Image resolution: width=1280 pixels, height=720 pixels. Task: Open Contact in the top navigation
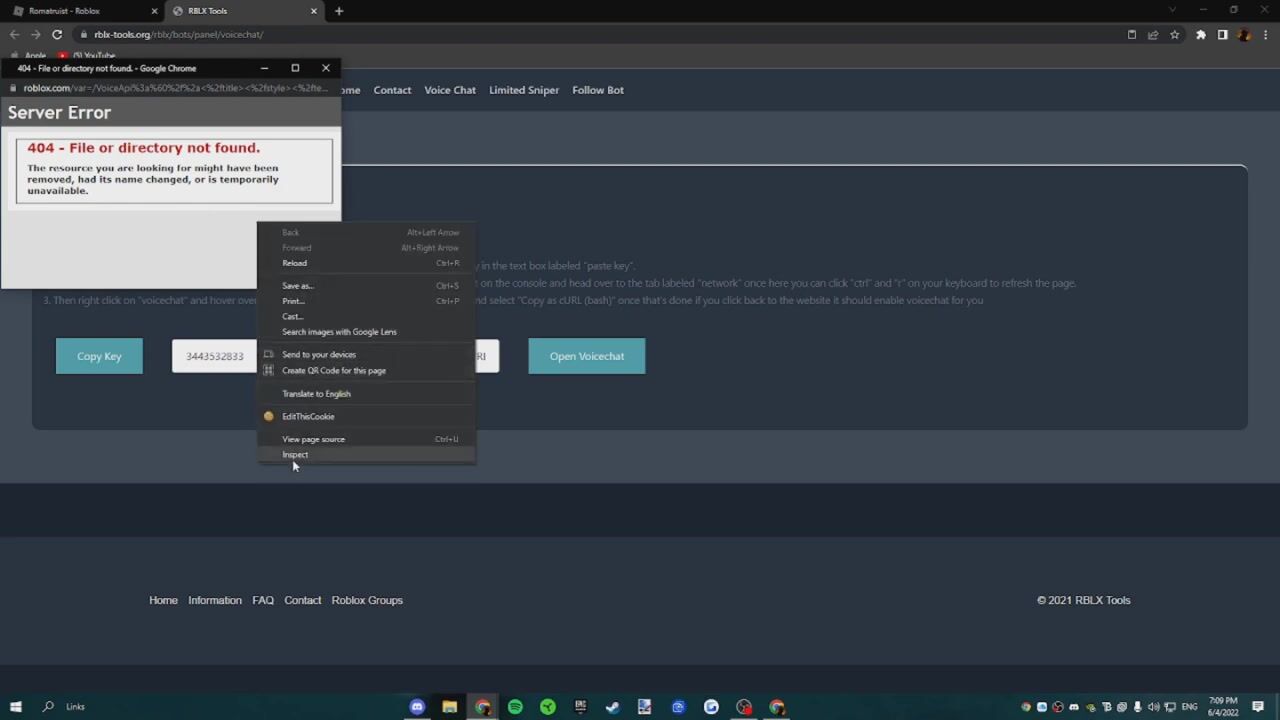[x=392, y=90]
